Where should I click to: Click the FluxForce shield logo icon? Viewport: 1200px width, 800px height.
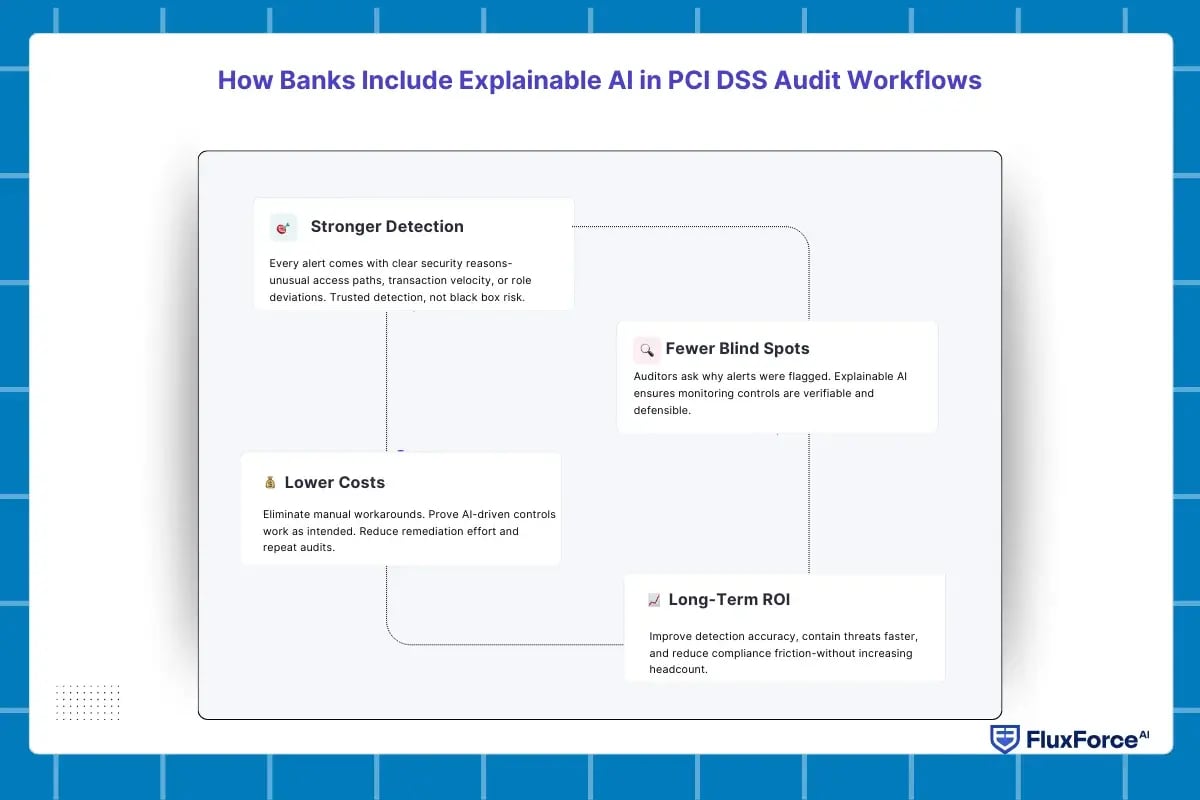tap(1005, 739)
